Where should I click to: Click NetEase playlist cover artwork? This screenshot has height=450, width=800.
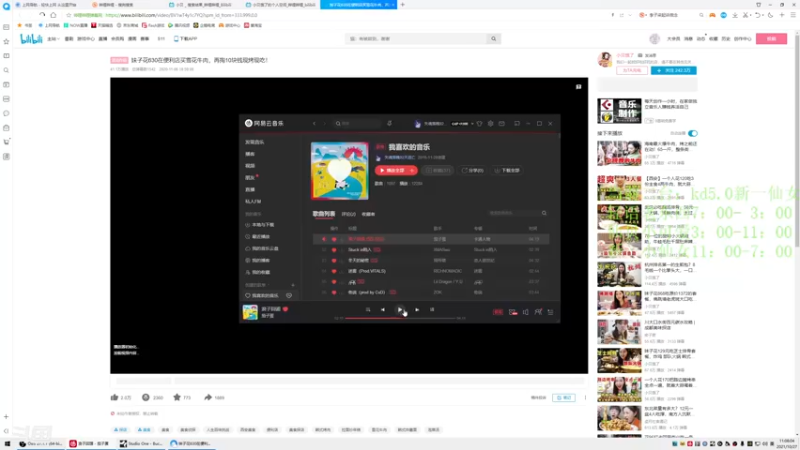tap(339, 170)
